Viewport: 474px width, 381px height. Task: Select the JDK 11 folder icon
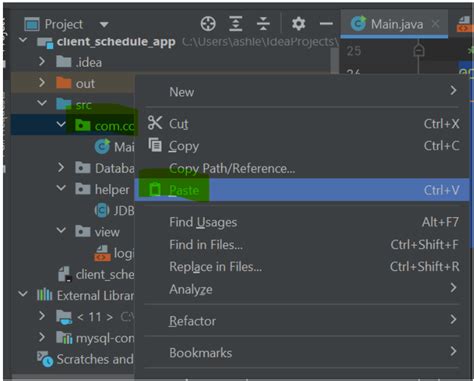point(64,317)
